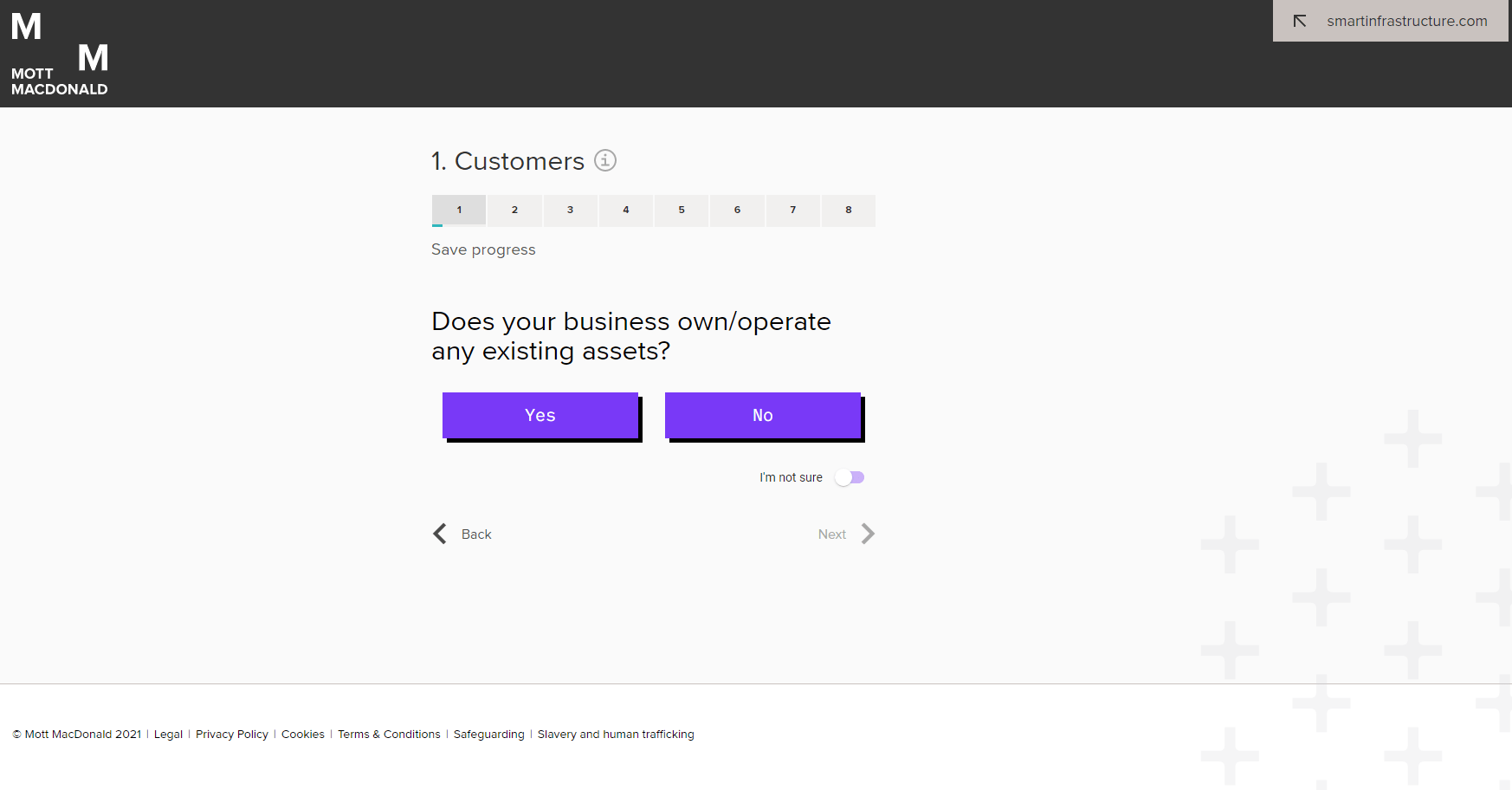Open the Cookies footer link
The width and height of the screenshot is (1512, 790).
[x=303, y=735]
